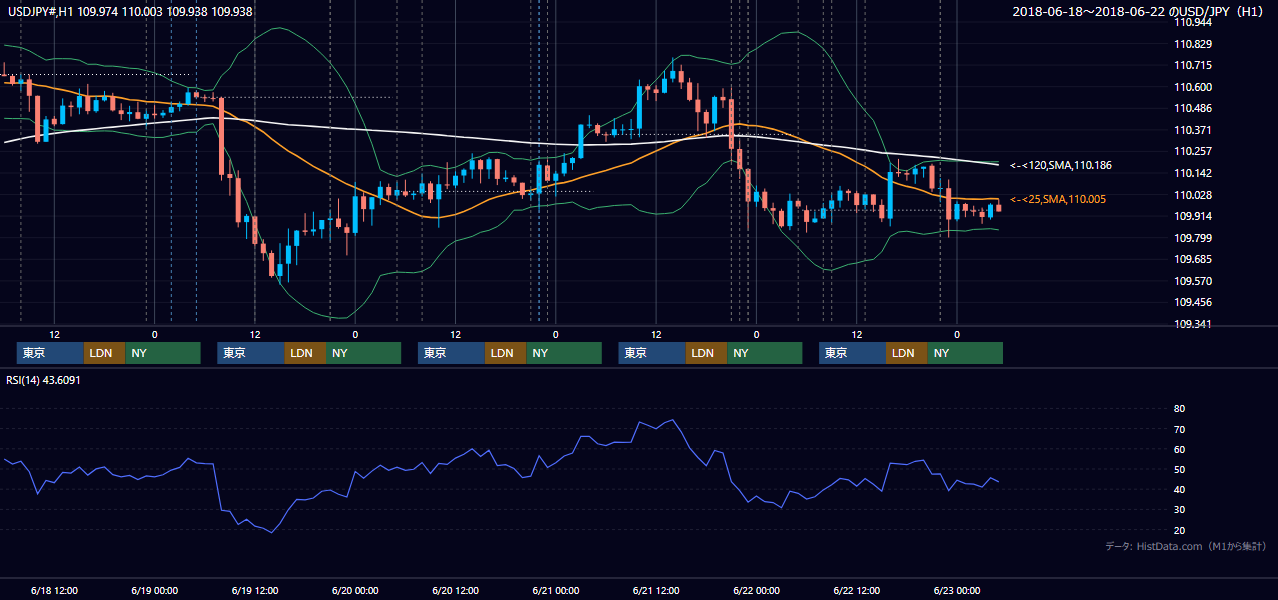Click the 6/21 00:00 time axis label

tap(556, 590)
